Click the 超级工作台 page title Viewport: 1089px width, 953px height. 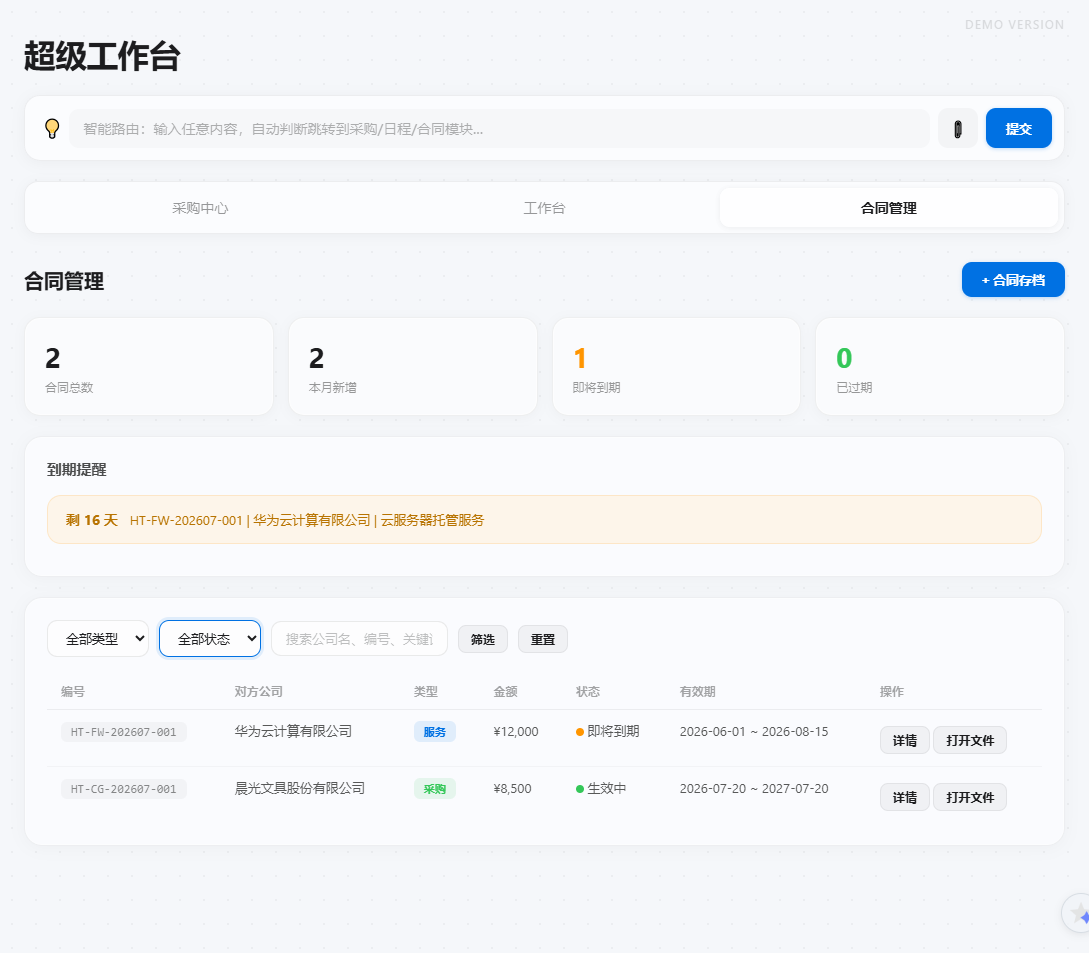(x=102, y=56)
